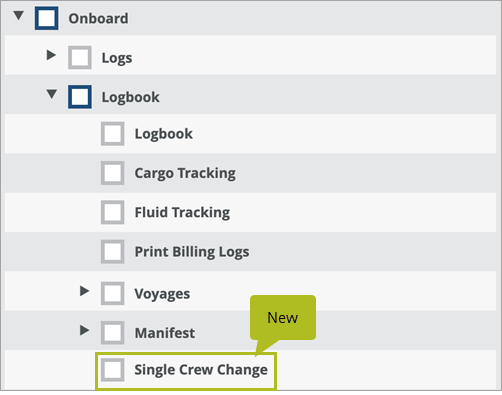Click the Print Billing Logs label
The width and height of the screenshot is (502, 395).
point(192,252)
